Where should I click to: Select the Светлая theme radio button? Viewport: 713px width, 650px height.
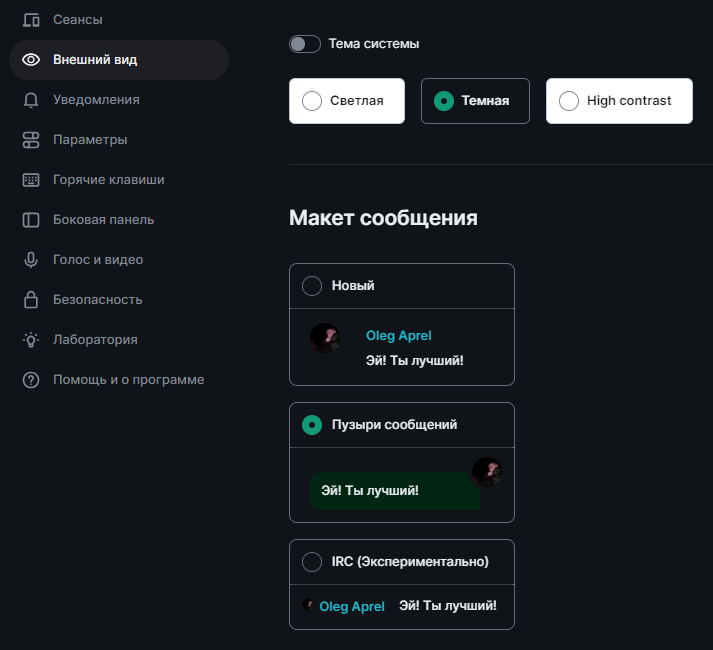coord(312,101)
